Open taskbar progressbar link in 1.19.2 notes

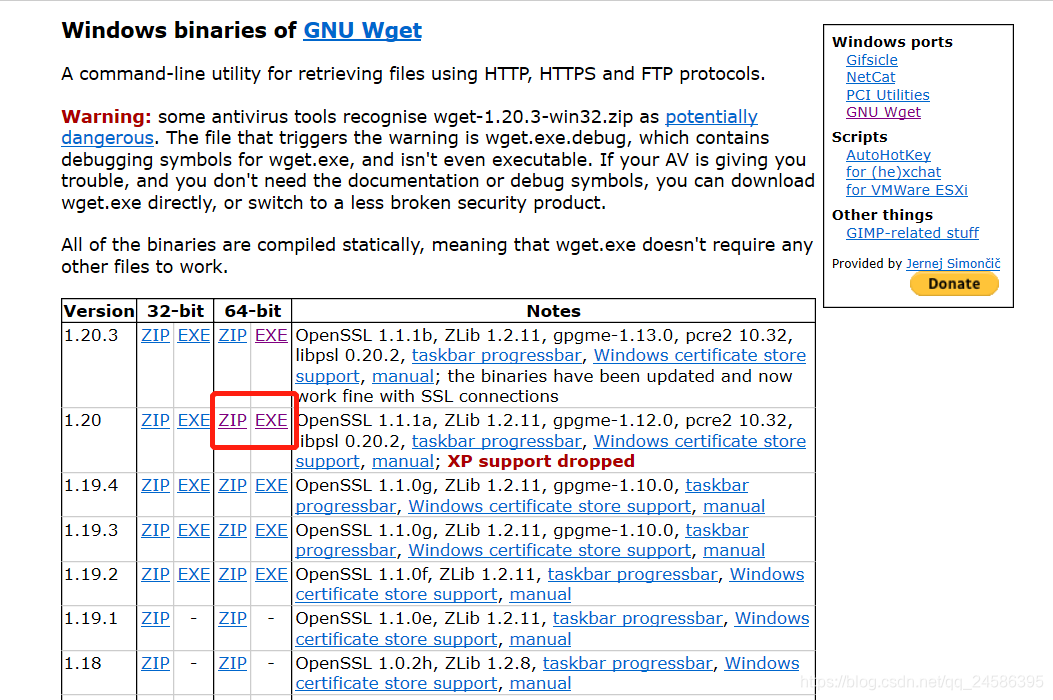(633, 575)
